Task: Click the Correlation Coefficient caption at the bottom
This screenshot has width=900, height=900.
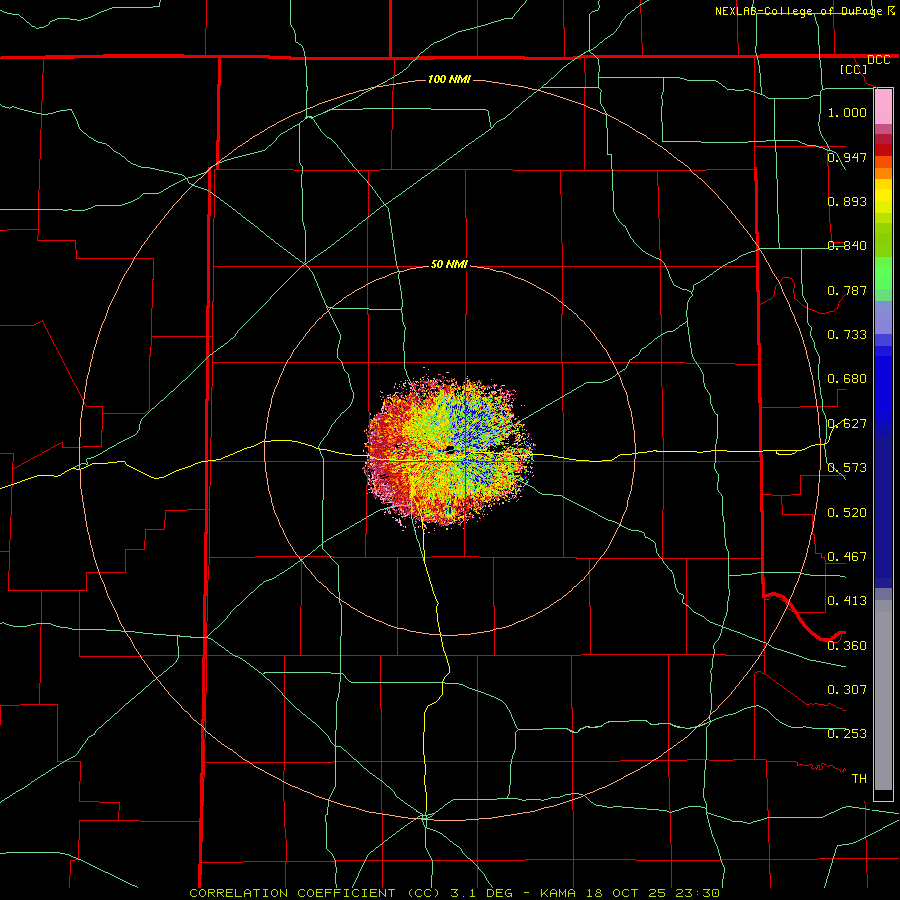Action: coord(454,893)
